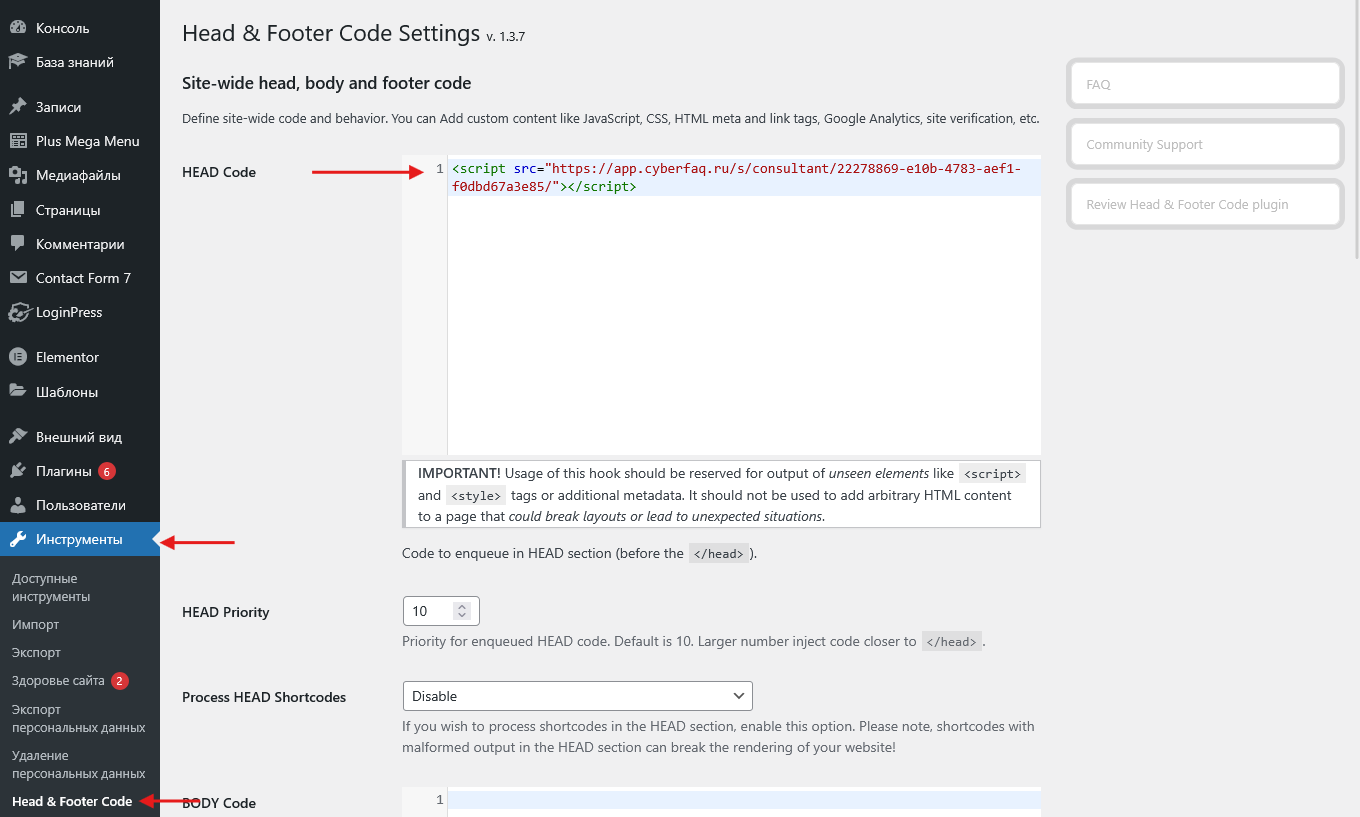Click the Плагины plug icon

(18, 471)
